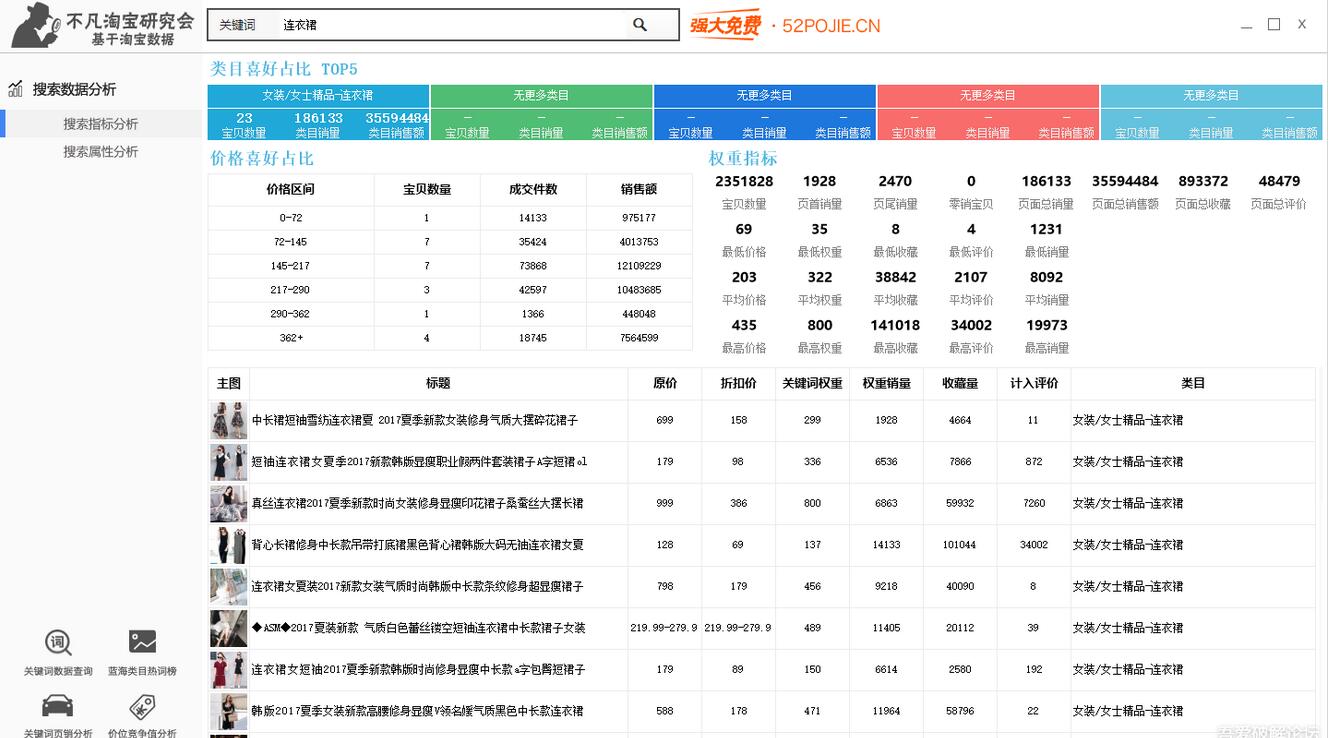Sort by the 计入评价 column header

[1034, 383]
